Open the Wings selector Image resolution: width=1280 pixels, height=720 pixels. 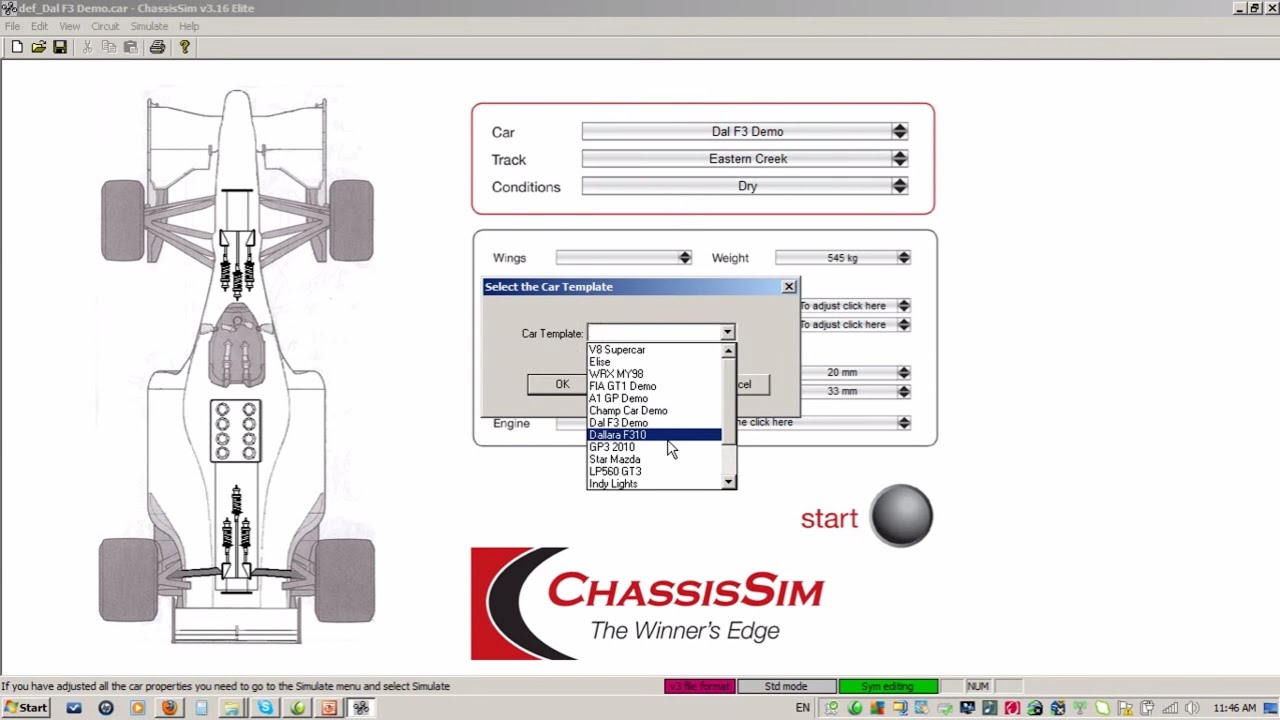[x=624, y=258]
